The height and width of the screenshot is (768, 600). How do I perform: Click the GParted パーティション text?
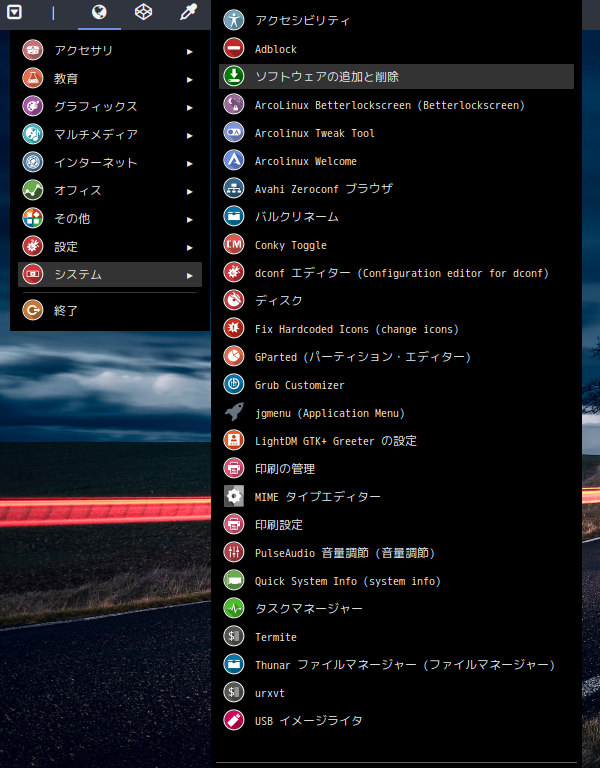point(363,357)
